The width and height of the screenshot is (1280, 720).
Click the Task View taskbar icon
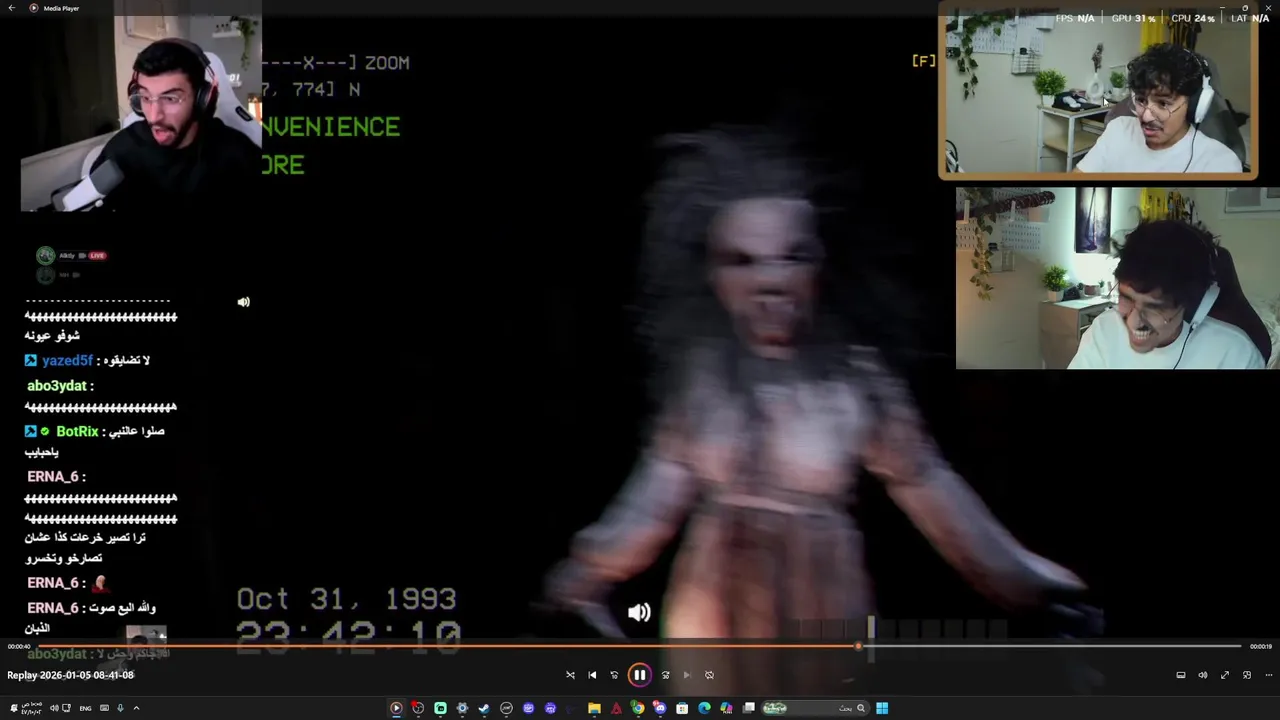click(x=748, y=708)
